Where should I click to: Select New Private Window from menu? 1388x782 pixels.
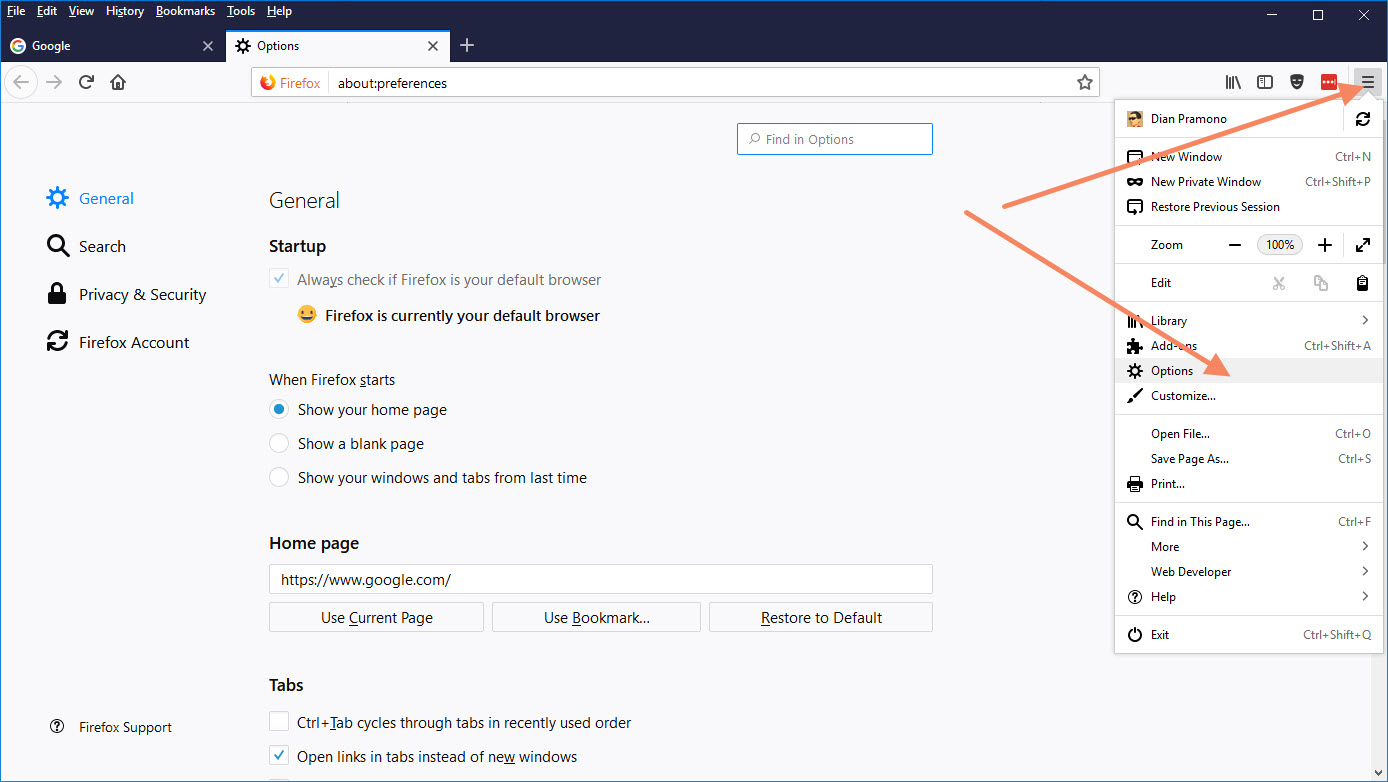click(1249, 182)
